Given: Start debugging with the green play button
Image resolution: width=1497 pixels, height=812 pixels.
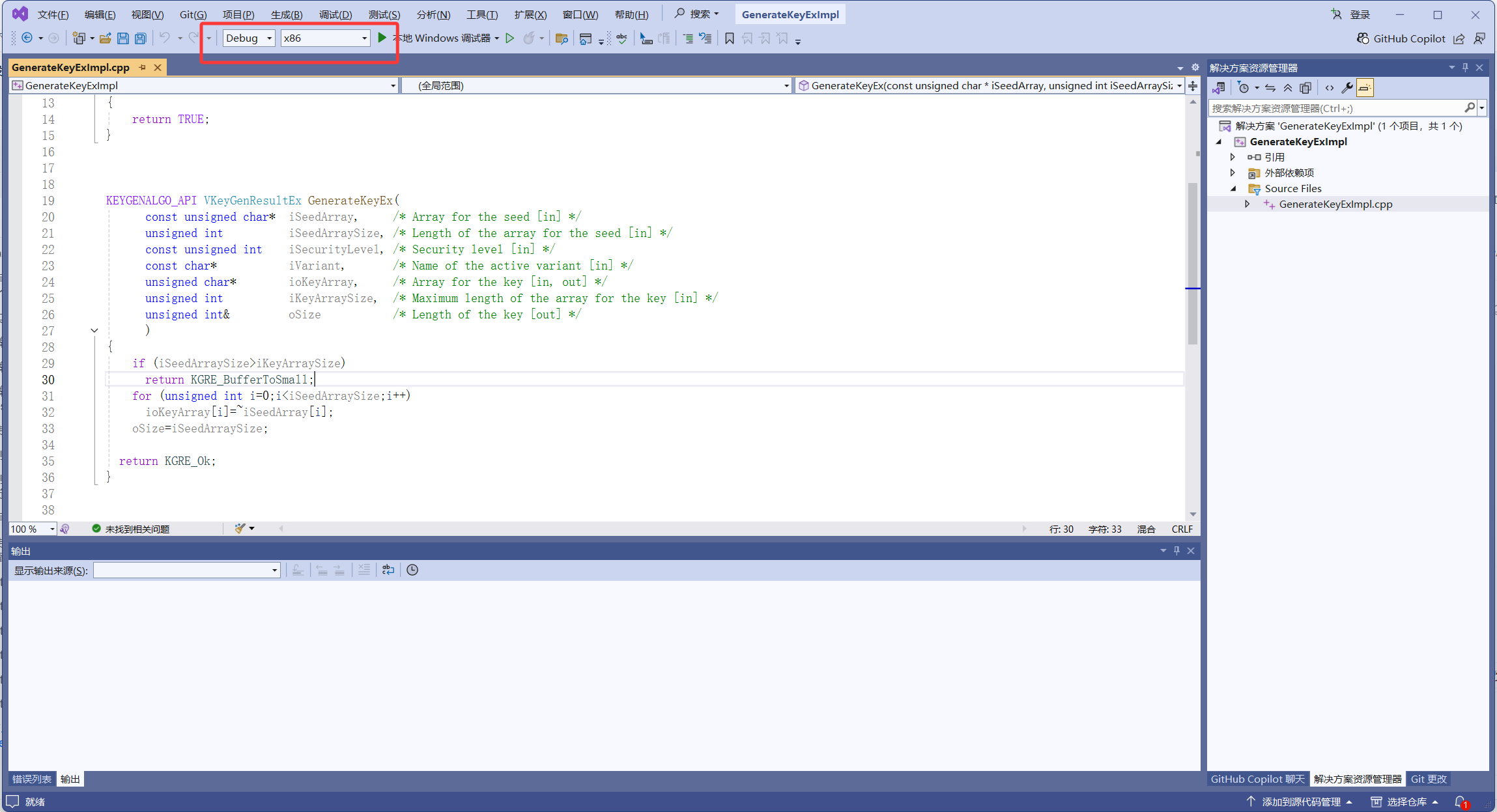Looking at the screenshot, I should (382, 38).
